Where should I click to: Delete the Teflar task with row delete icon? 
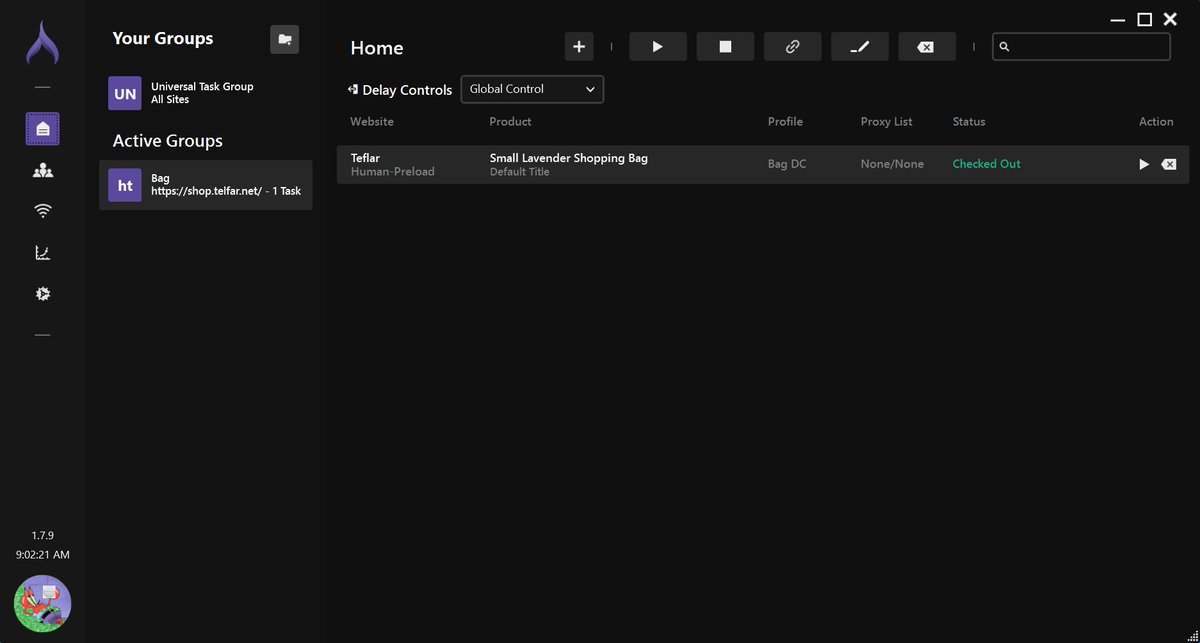1169,164
